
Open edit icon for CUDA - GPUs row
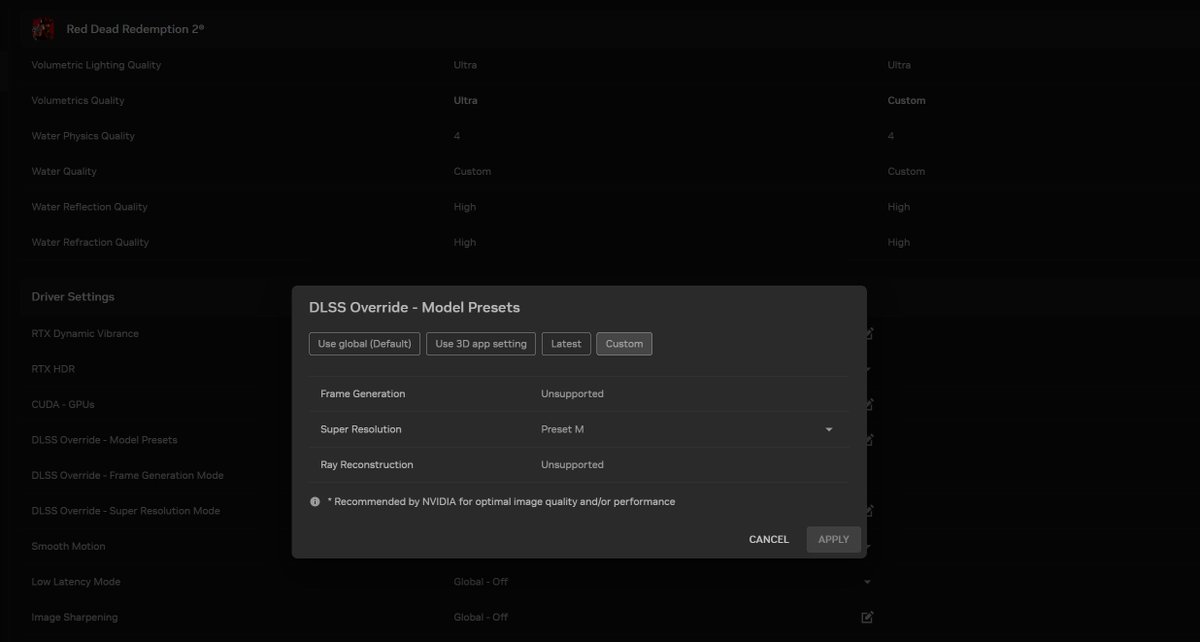[x=868, y=405]
